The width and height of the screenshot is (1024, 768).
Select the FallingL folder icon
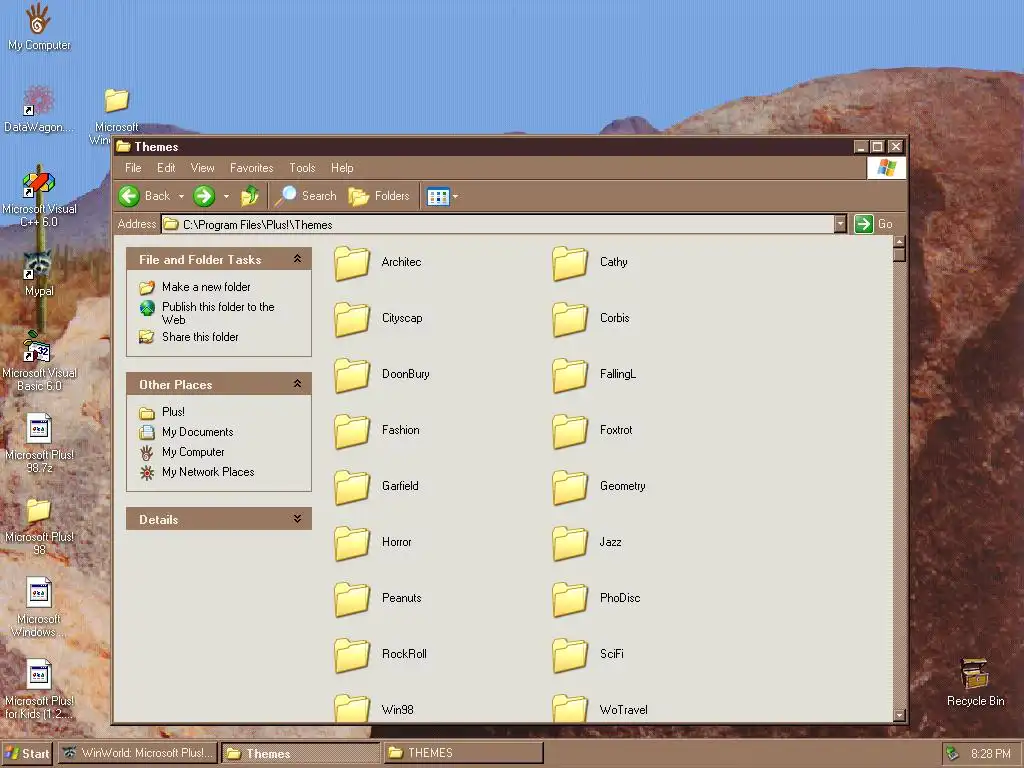click(x=570, y=375)
